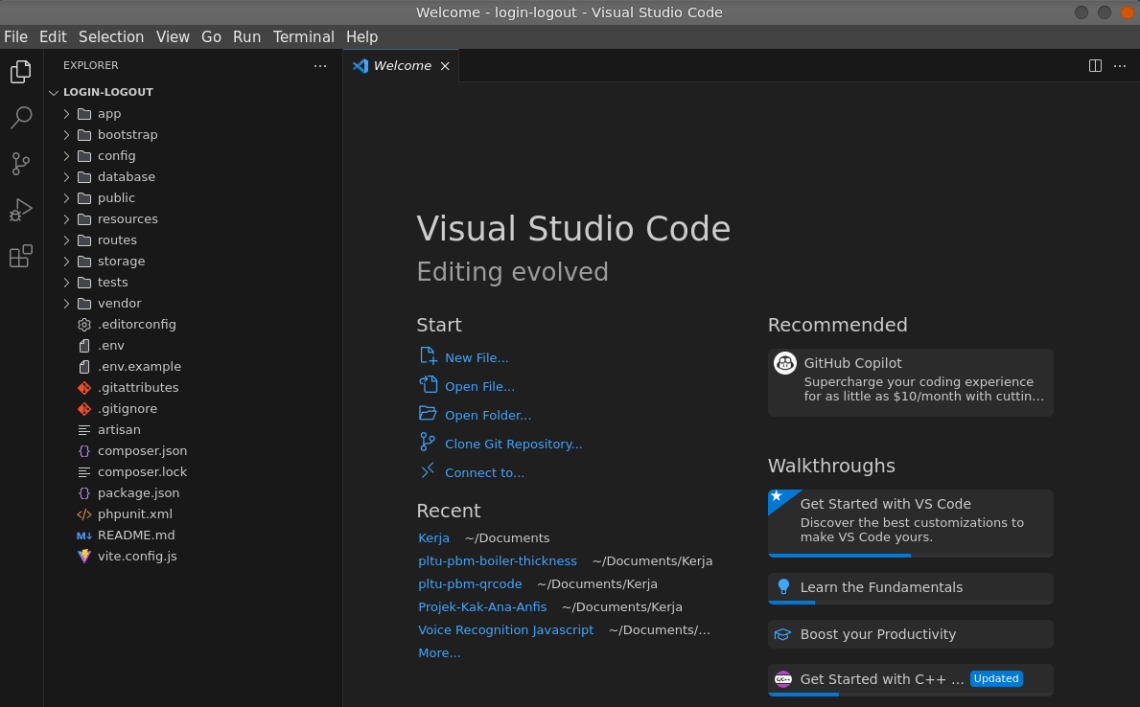Image resolution: width=1140 pixels, height=707 pixels.
Task: Open Explorer more actions ellipsis
Action: pos(320,65)
